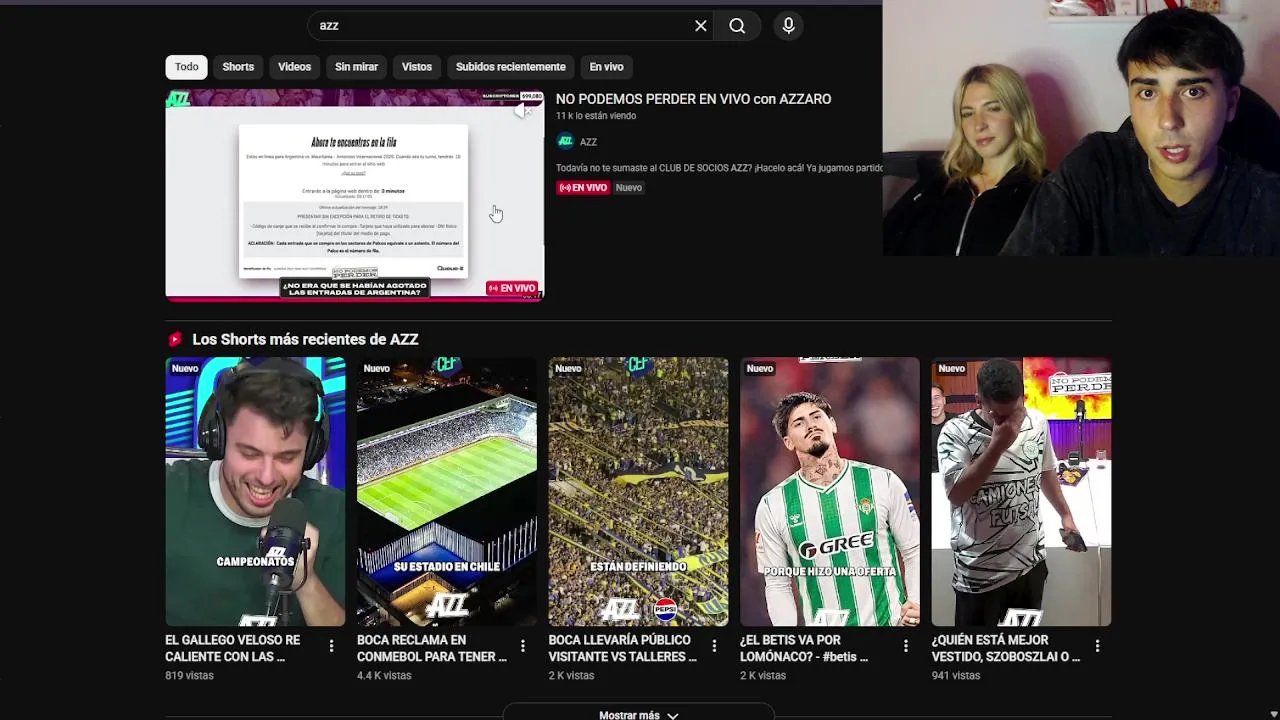Click the red 'EN VIVO' badge under channel
Screen dimensions: 1280x720
pos(583,188)
